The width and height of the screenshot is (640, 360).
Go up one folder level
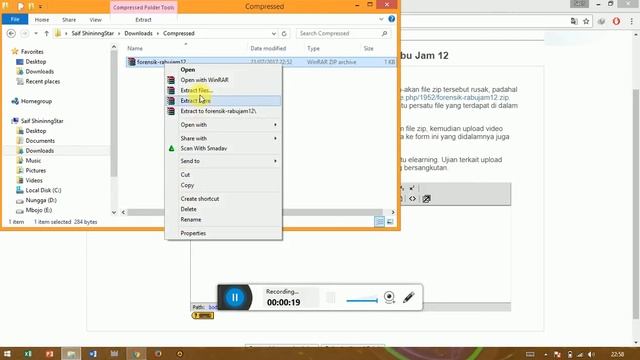(47, 33)
